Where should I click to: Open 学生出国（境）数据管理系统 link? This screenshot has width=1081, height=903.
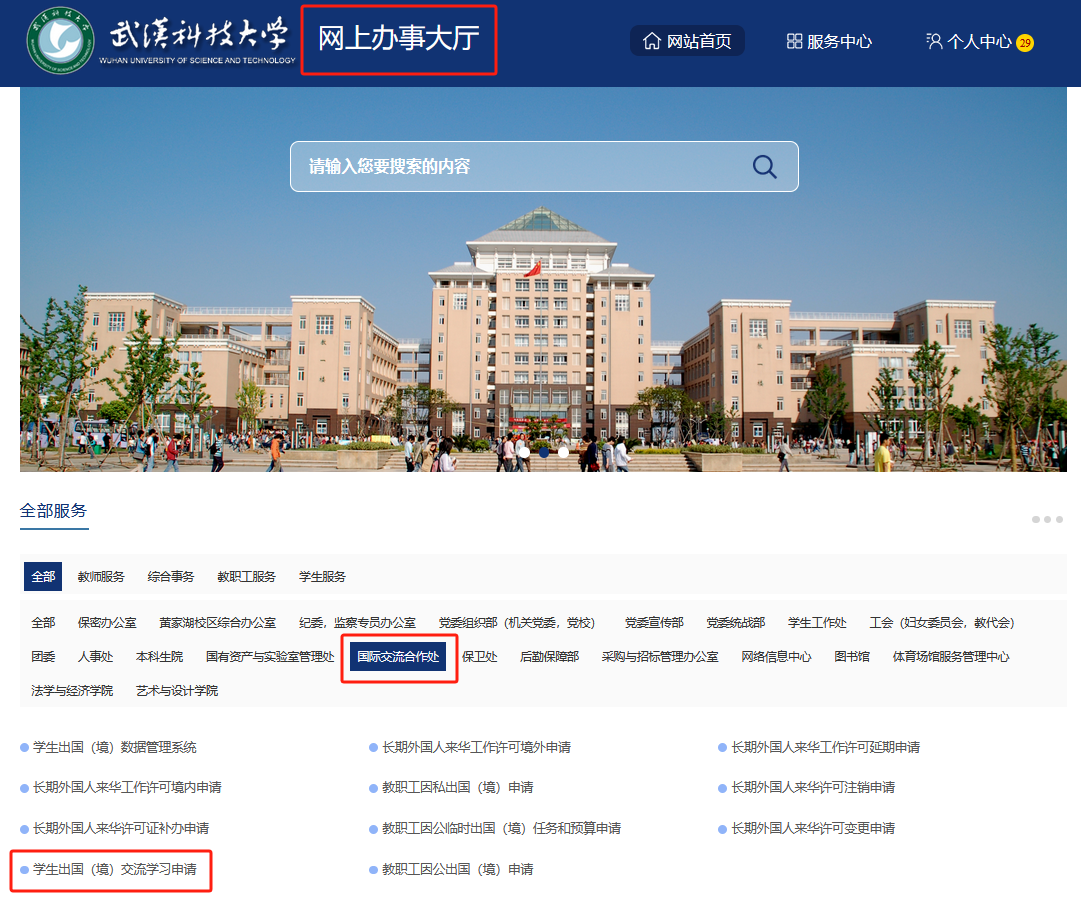tap(114, 747)
